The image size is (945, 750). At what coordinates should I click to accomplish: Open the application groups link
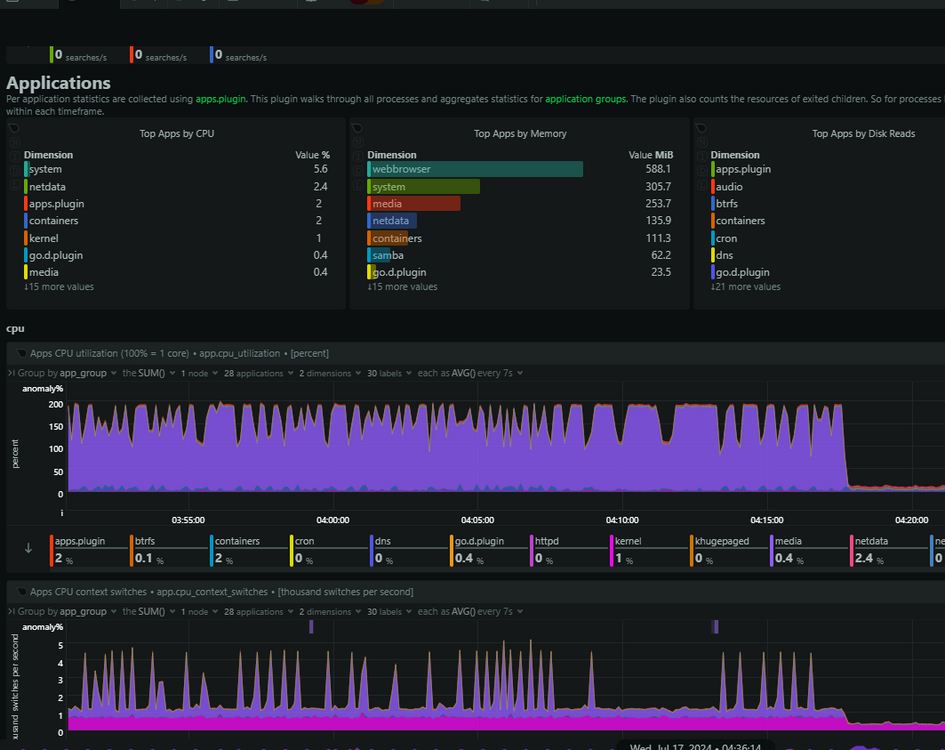click(x=585, y=99)
